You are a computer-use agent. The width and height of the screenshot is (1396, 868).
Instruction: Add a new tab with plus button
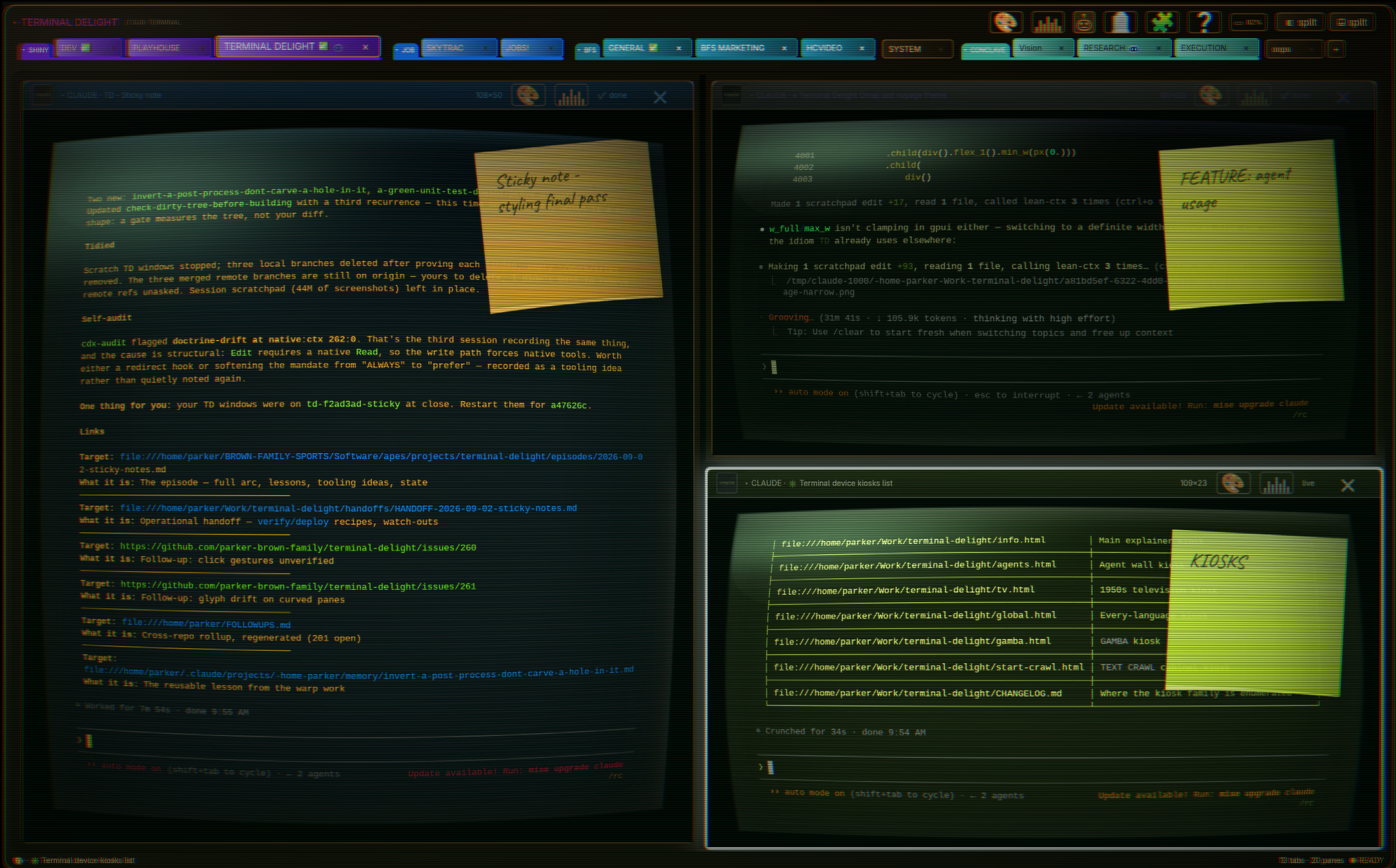[x=1335, y=49]
